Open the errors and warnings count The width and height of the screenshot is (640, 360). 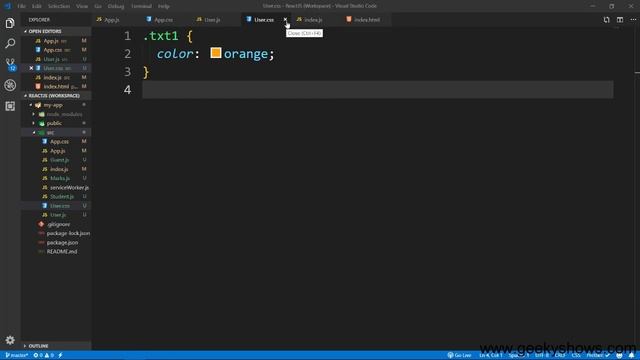[44, 355]
